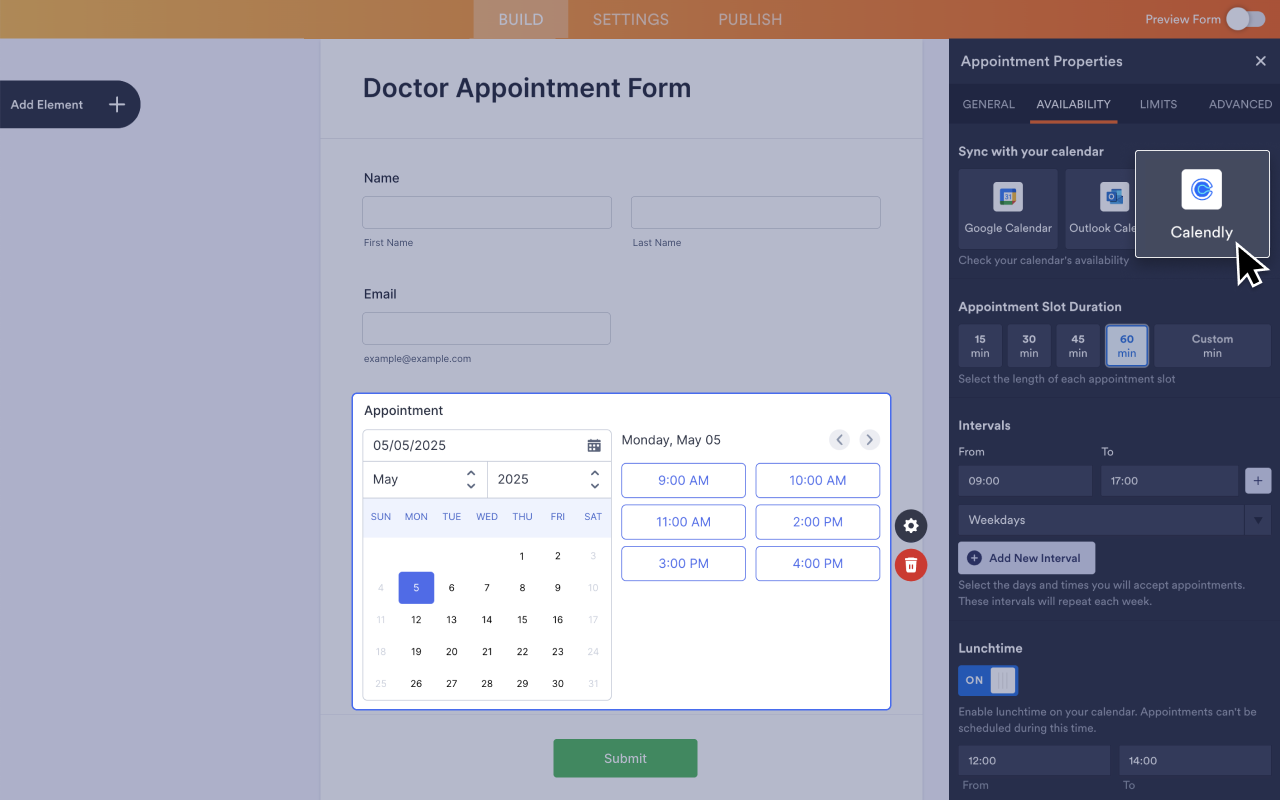1280x800 pixels.
Task: Turn off the Lunchtime toggle
Action: [987, 680]
